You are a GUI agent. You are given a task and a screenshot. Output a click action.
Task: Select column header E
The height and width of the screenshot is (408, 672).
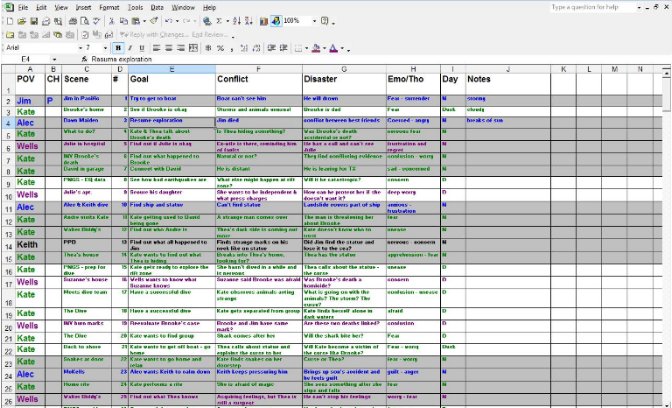pos(170,69)
